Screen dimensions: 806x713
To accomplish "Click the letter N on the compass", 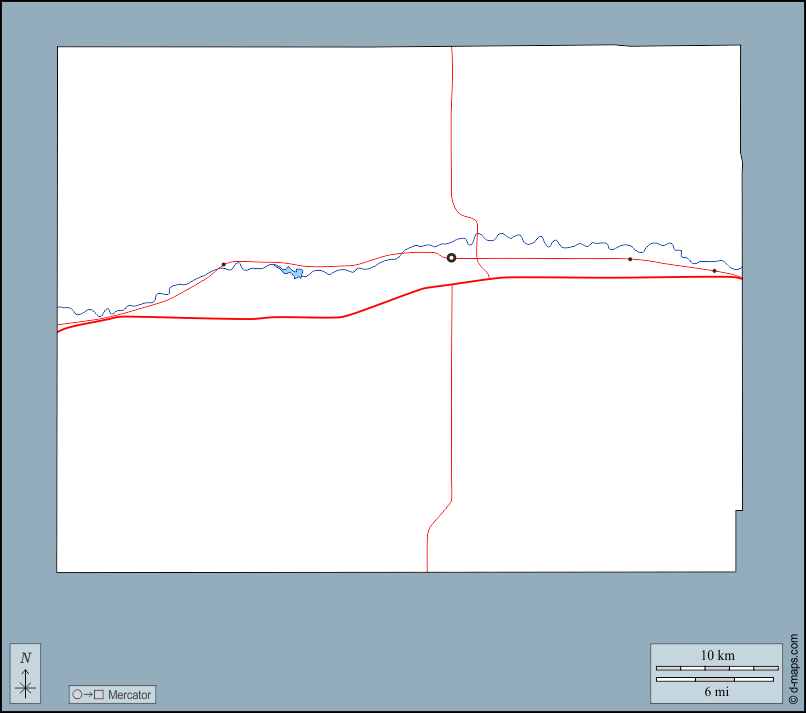I will 26,658.
